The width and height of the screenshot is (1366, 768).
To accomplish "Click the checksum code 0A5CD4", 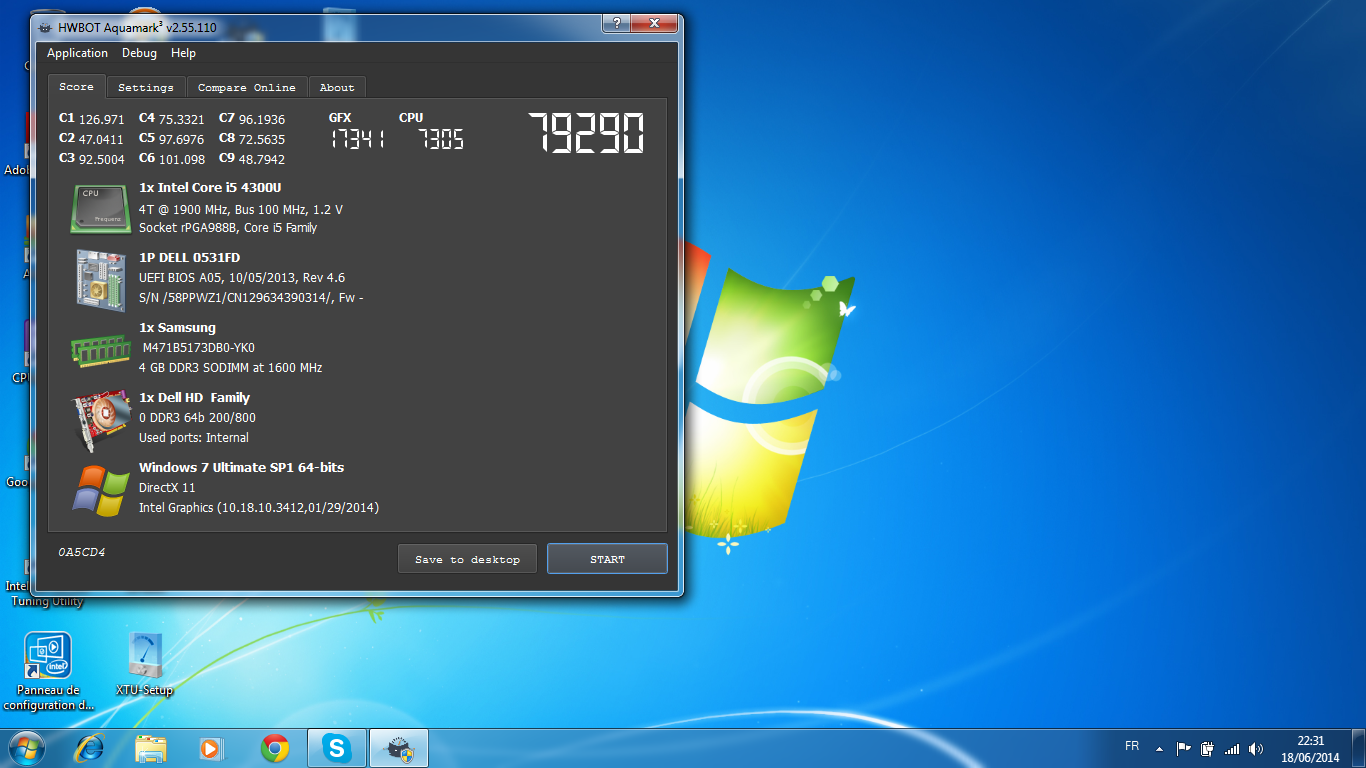I will tap(82, 552).
